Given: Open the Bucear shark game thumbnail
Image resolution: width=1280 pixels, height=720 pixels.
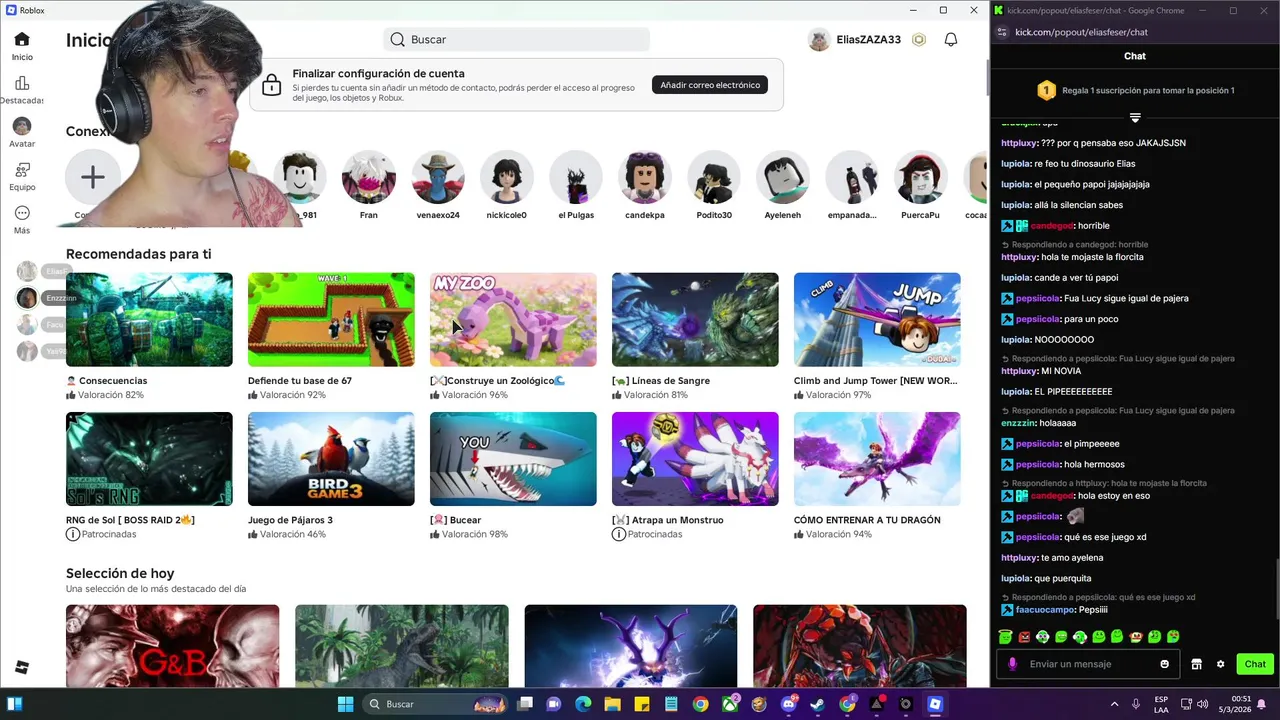Looking at the screenshot, I should 513,459.
